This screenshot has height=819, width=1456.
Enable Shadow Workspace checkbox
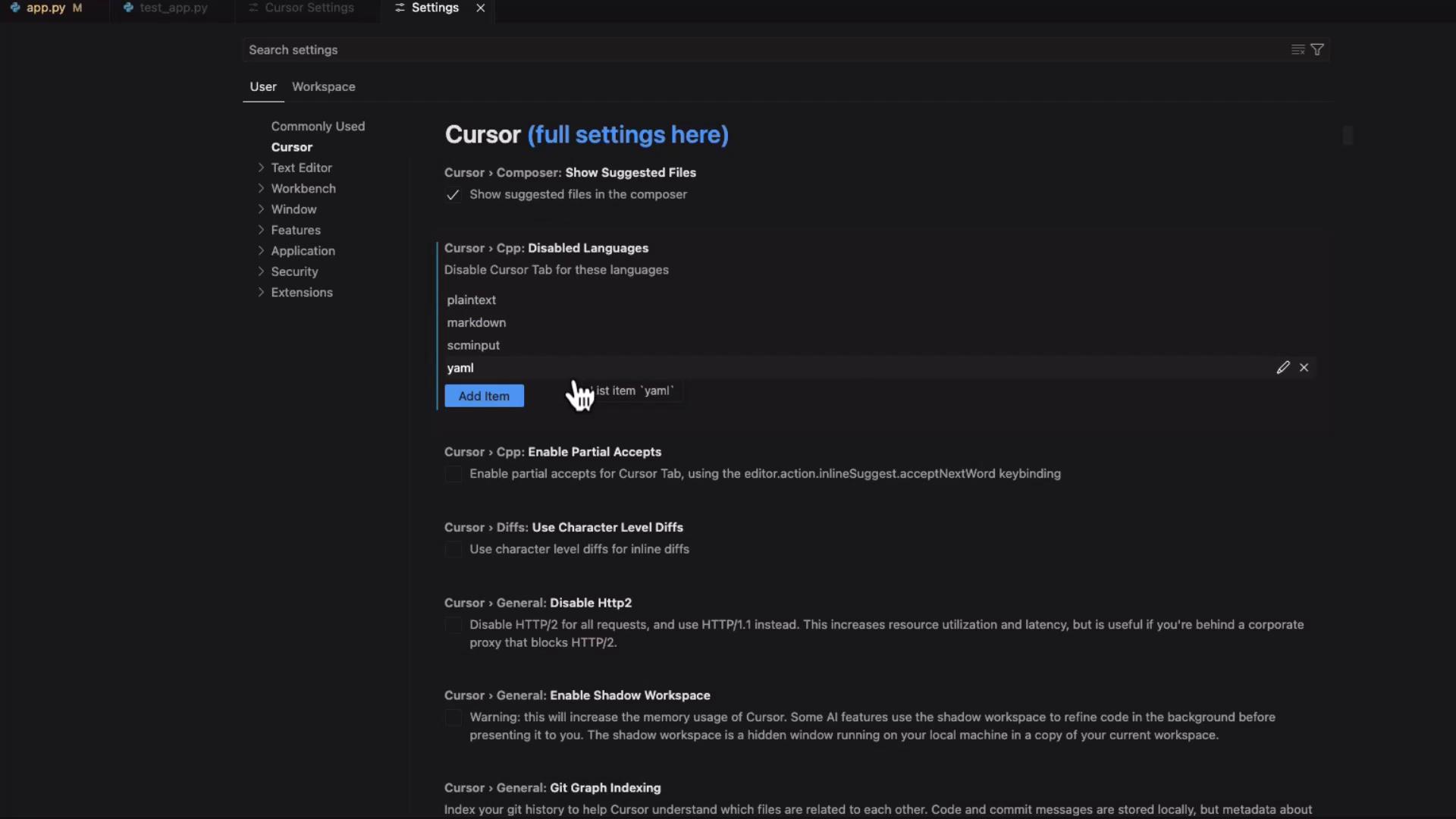click(x=453, y=718)
